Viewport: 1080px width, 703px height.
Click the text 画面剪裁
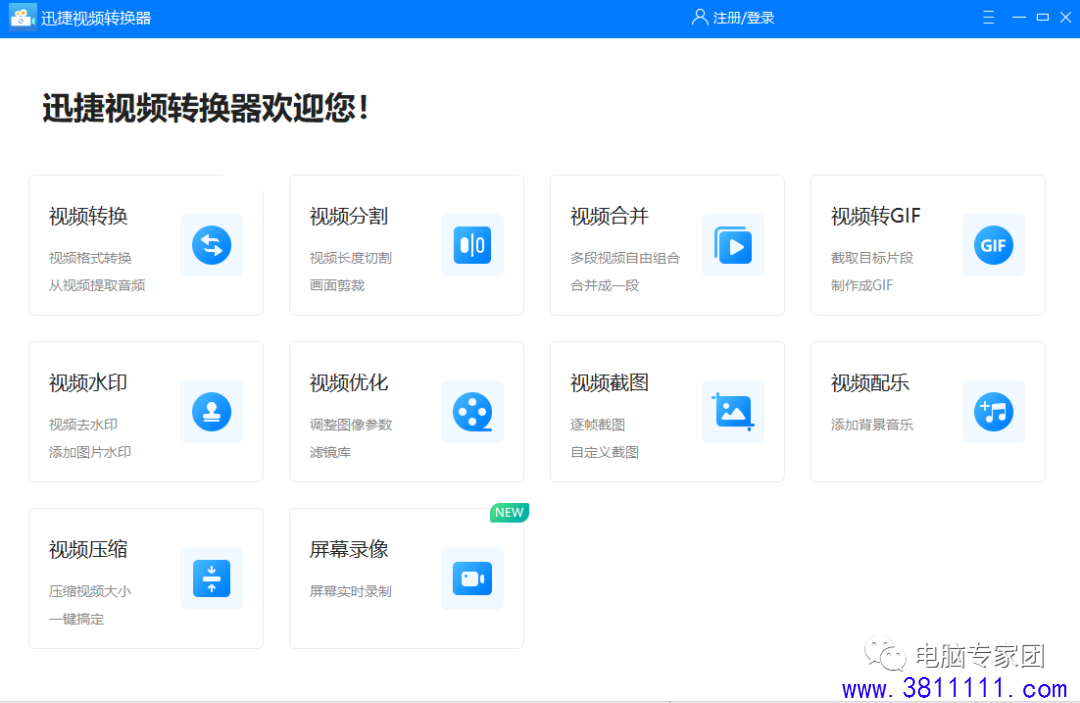pyautogui.click(x=337, y=286)
